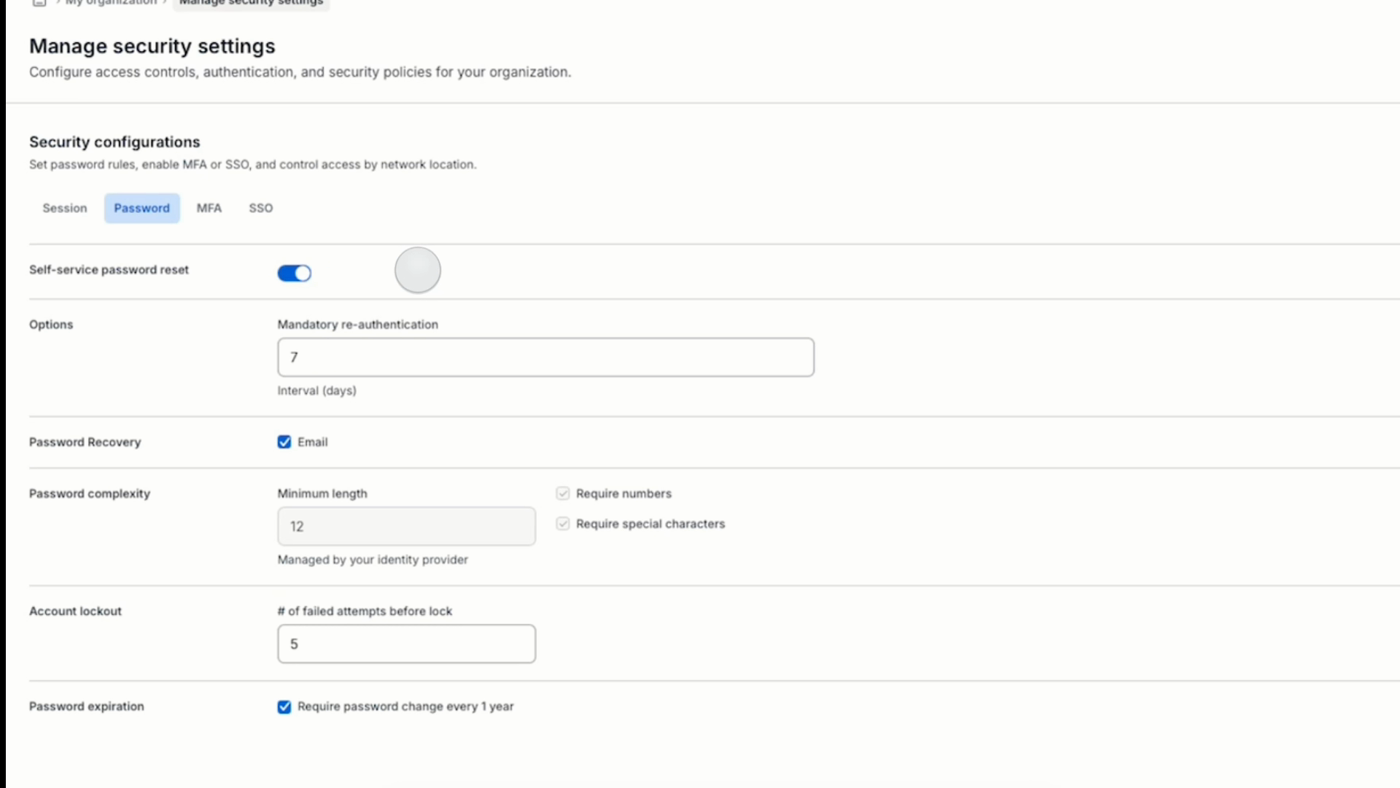Click the Minimum length field
The image size is (1400, 788).
pos(407,526)
